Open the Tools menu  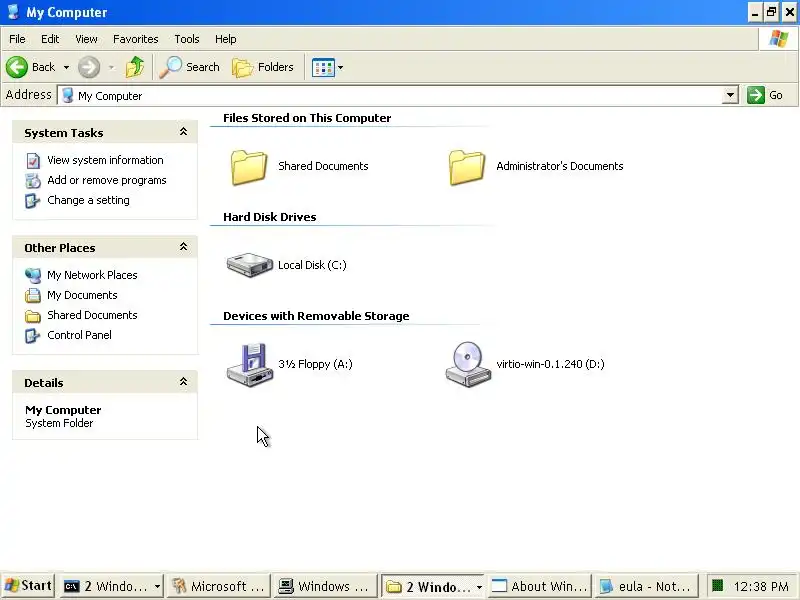point(187,39)
